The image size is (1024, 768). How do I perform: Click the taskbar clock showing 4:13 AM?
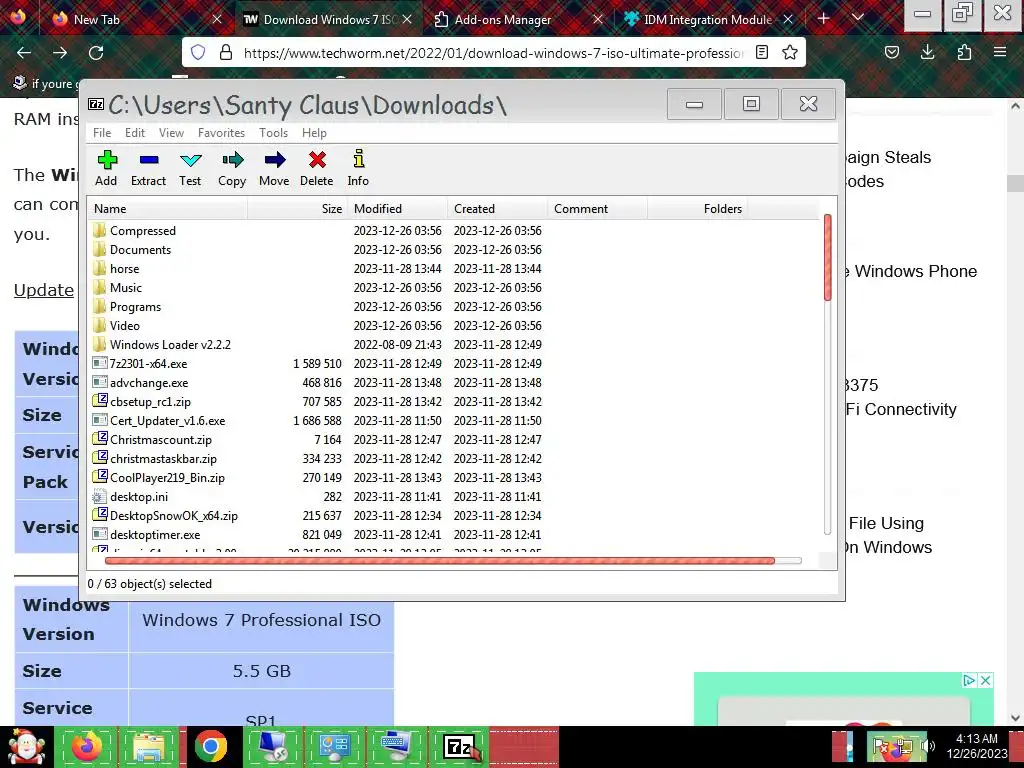(x=977, y=746)
